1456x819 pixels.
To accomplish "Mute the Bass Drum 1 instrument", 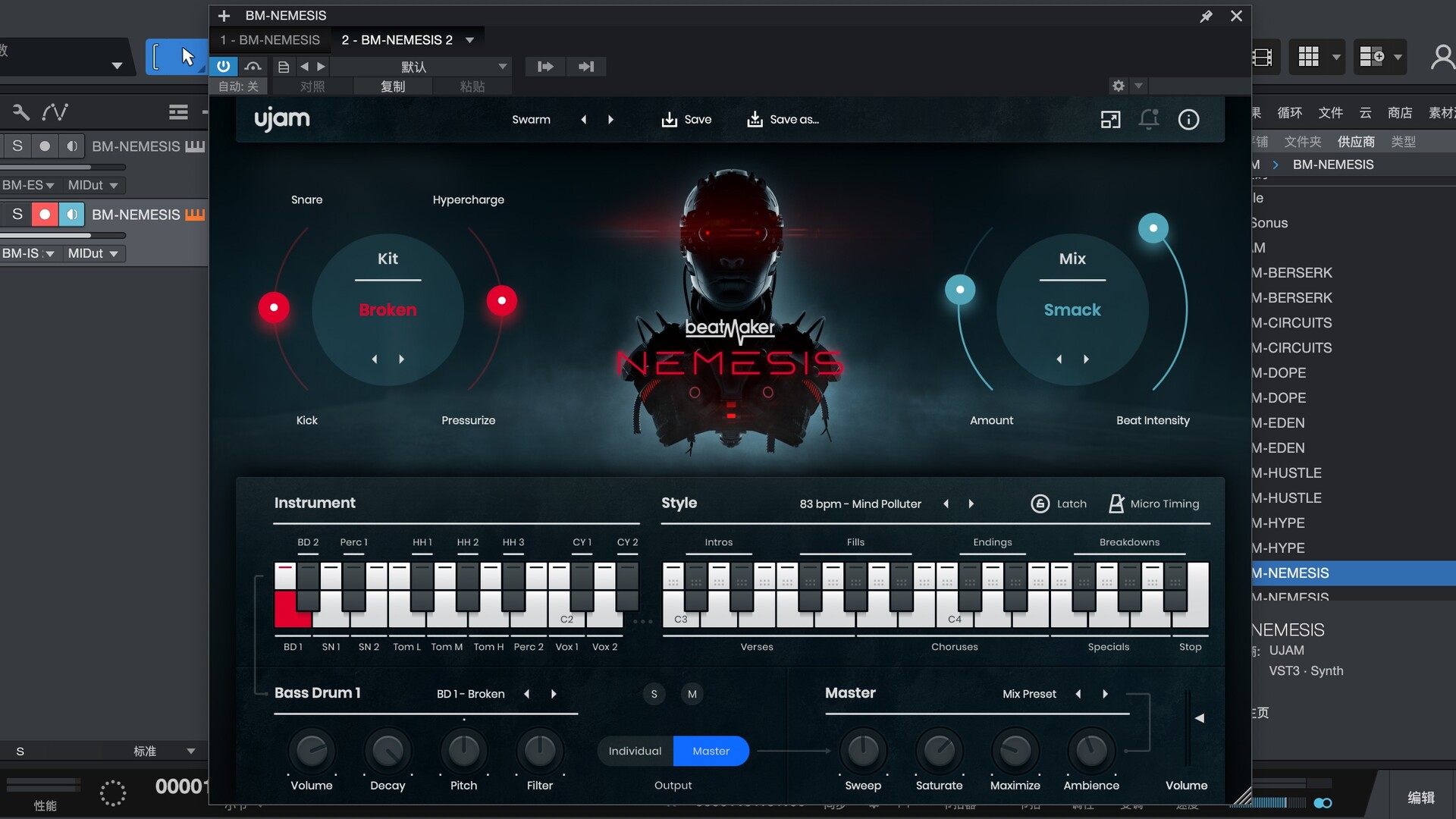I will (692, 694).
